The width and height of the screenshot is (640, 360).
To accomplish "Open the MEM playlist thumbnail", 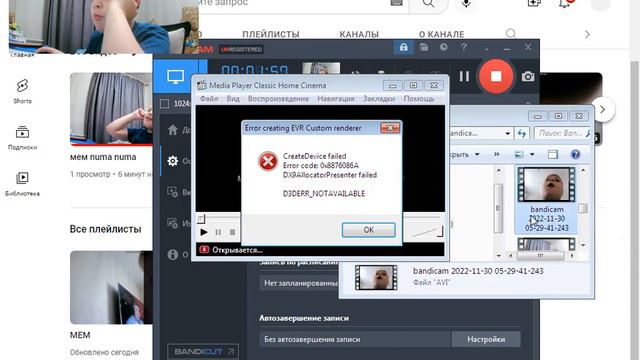I will pos(111,287).
